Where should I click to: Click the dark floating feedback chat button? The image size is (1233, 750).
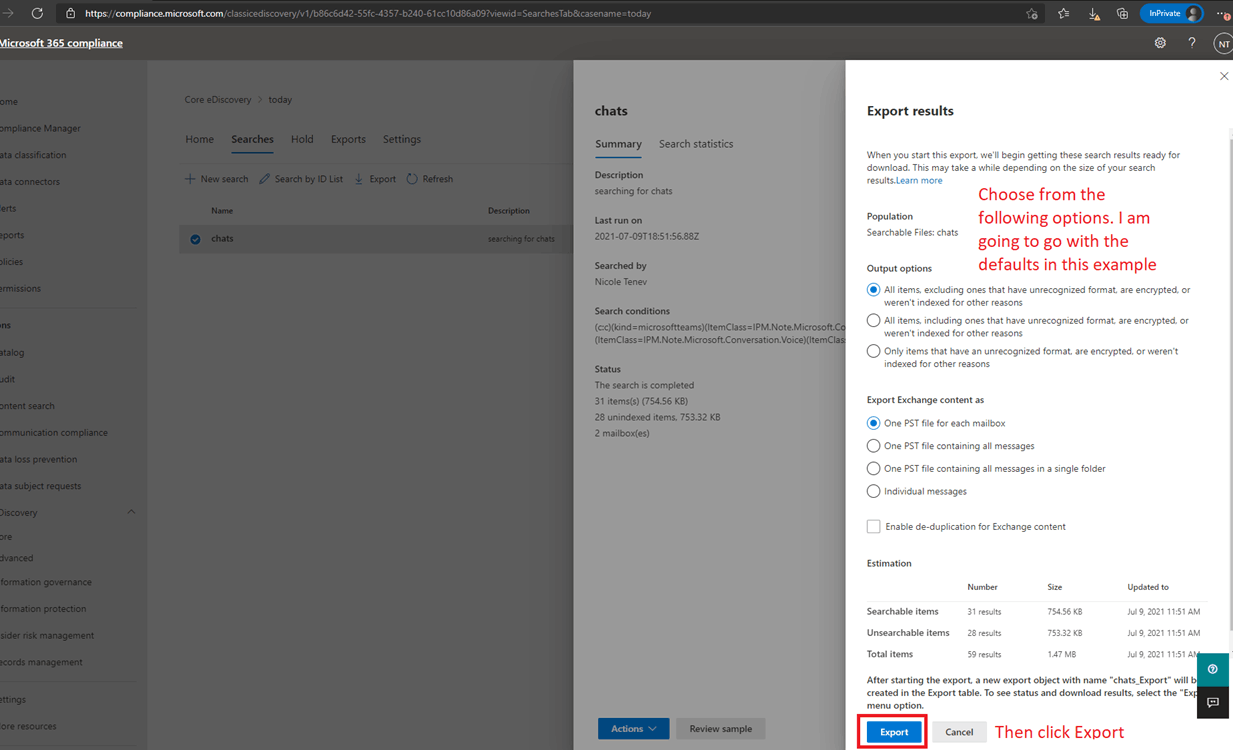click(x=1213, y=702)
